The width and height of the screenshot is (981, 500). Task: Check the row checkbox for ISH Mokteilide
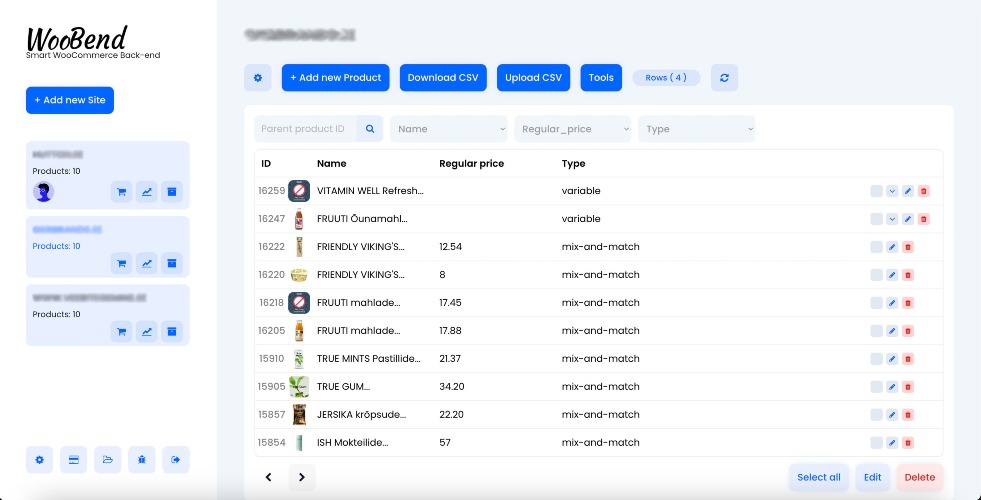coord(877,442)
